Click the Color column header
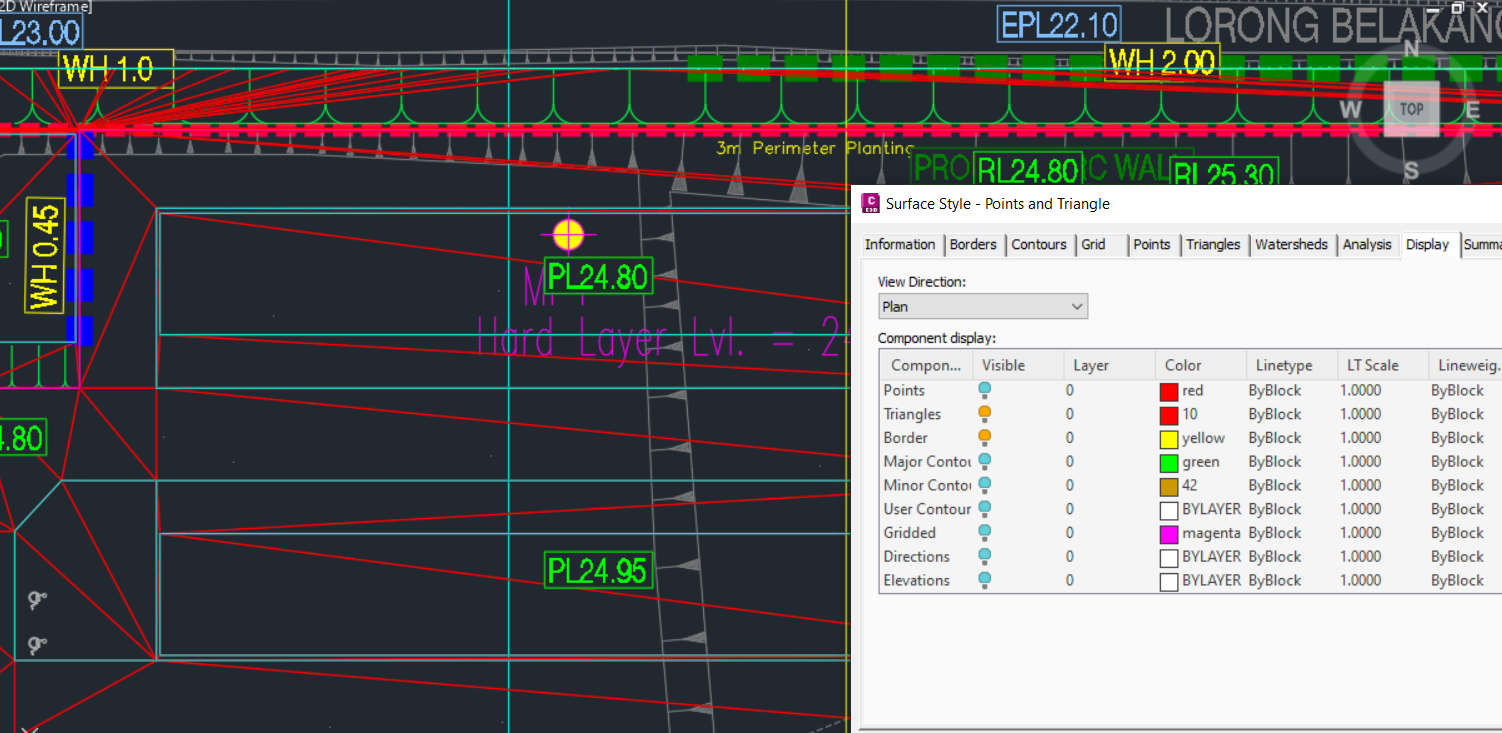The image size is (1502, 733). pos(1183,365)
